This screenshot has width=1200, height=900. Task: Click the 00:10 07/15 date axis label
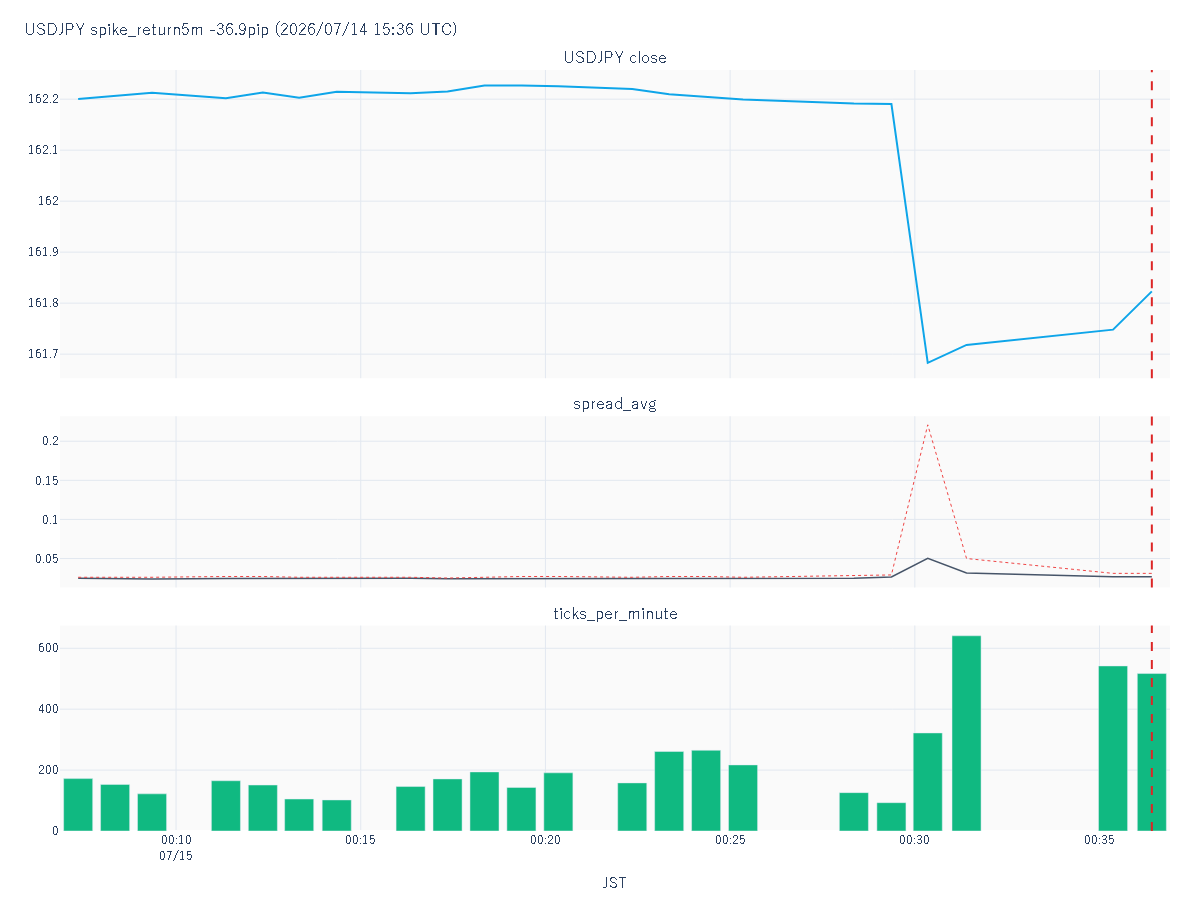click(176, 848)
